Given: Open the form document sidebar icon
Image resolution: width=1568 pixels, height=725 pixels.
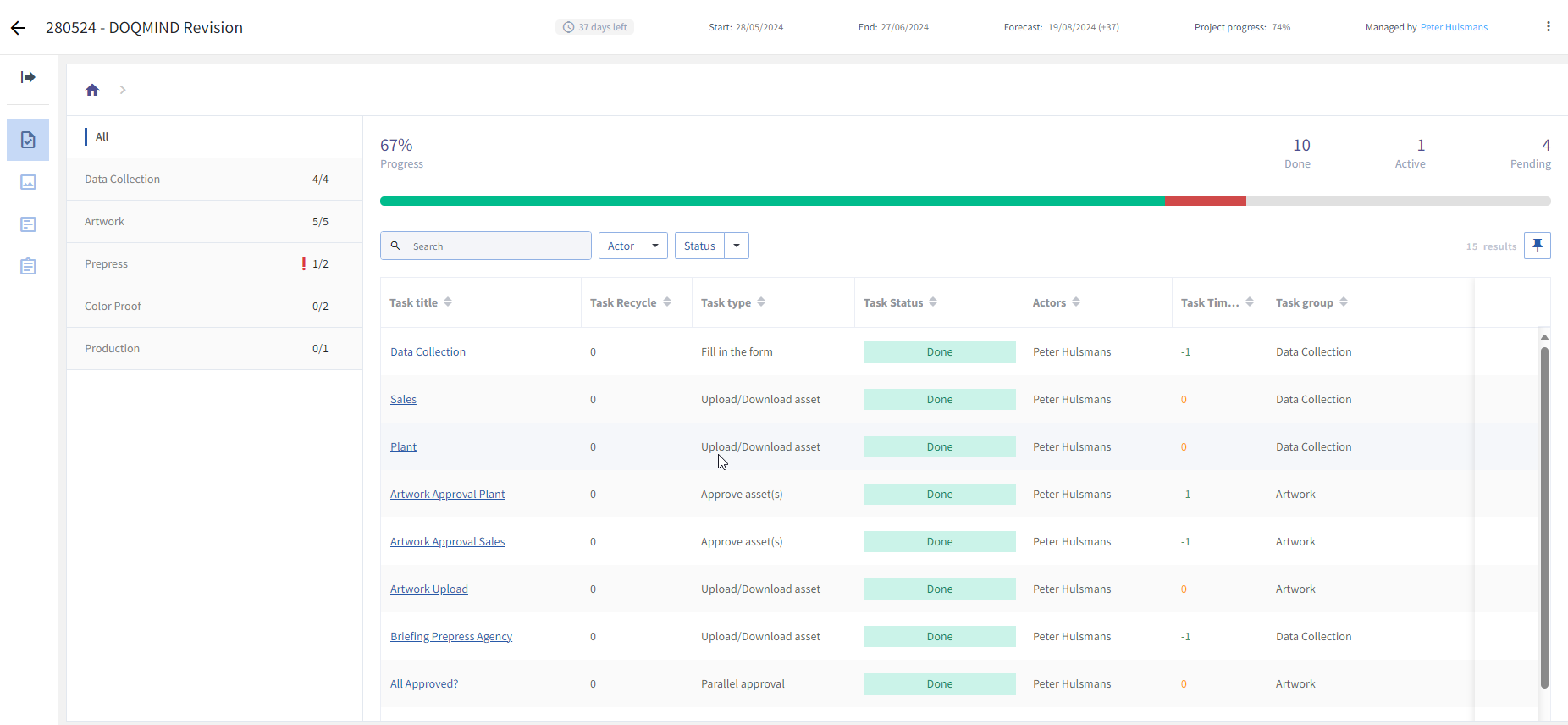Looking at the screenshot, I should 28,224.
